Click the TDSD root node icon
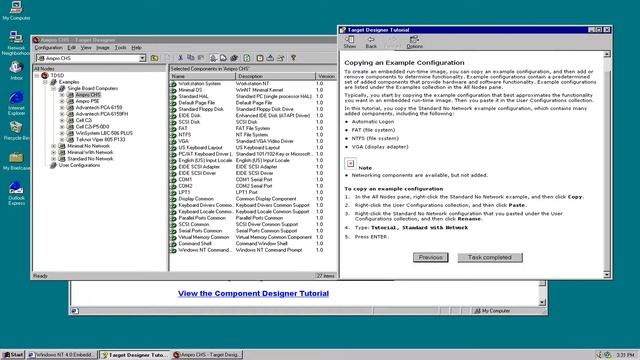Screen dimensions: 640x360 [45, 76]
